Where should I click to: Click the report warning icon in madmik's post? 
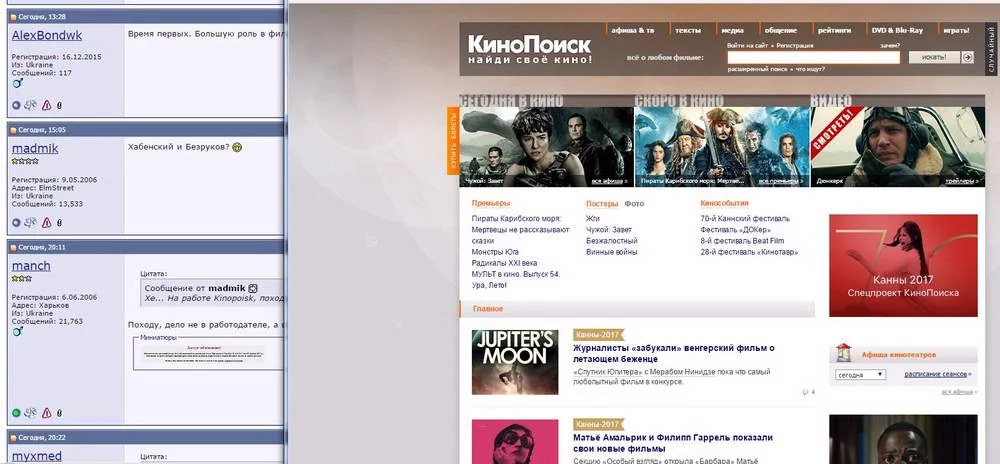click(47, 223)
